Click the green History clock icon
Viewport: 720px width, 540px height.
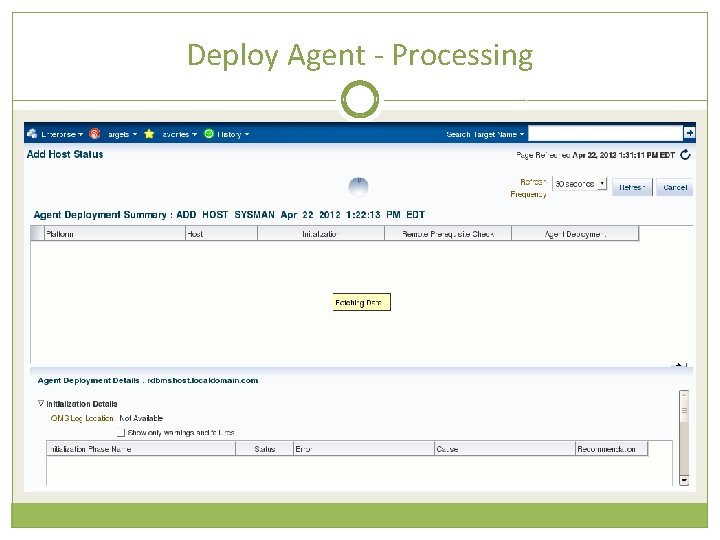coord(209,134)
